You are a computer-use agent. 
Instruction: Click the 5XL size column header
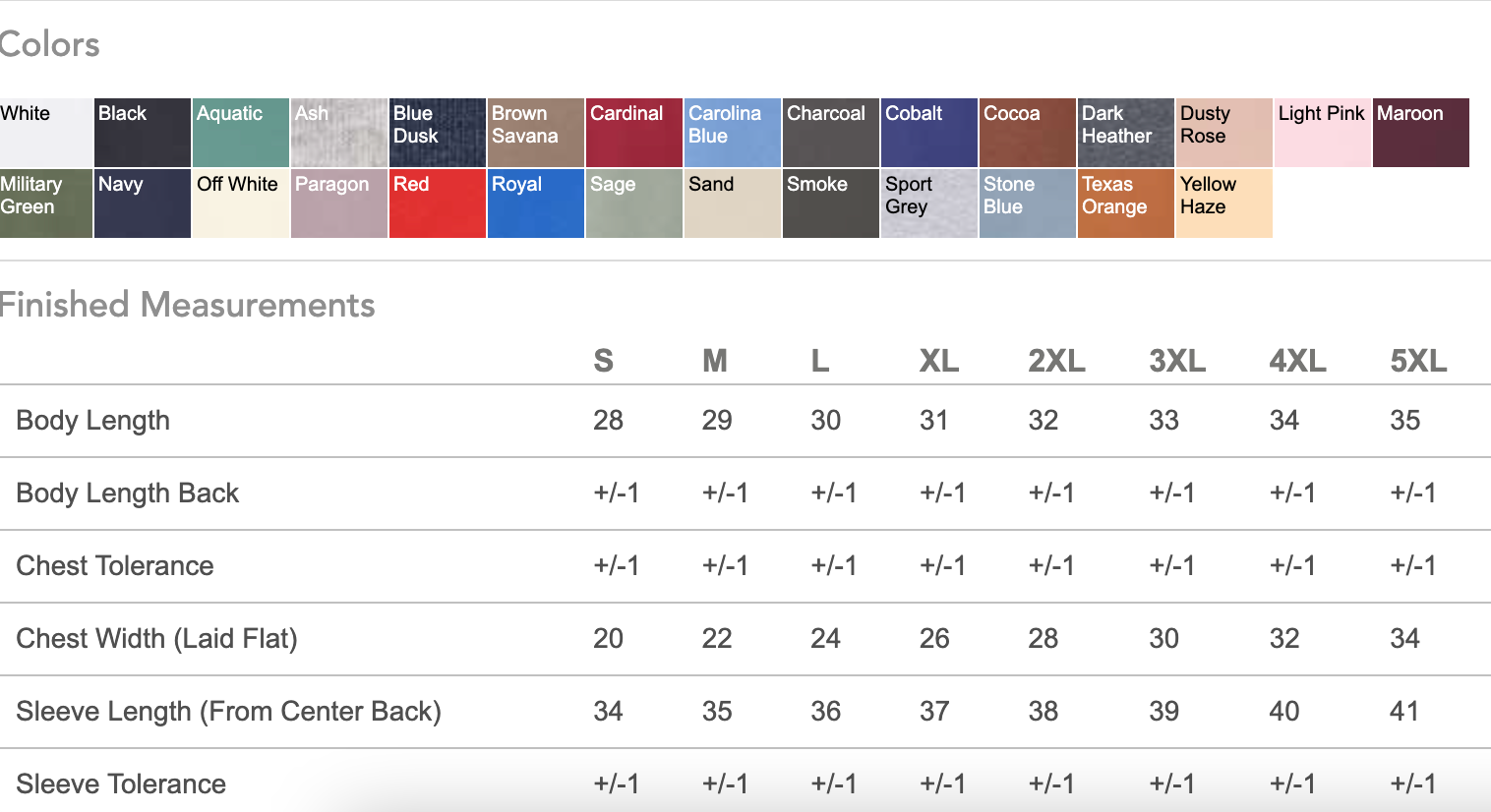(x=1418, y=362)
